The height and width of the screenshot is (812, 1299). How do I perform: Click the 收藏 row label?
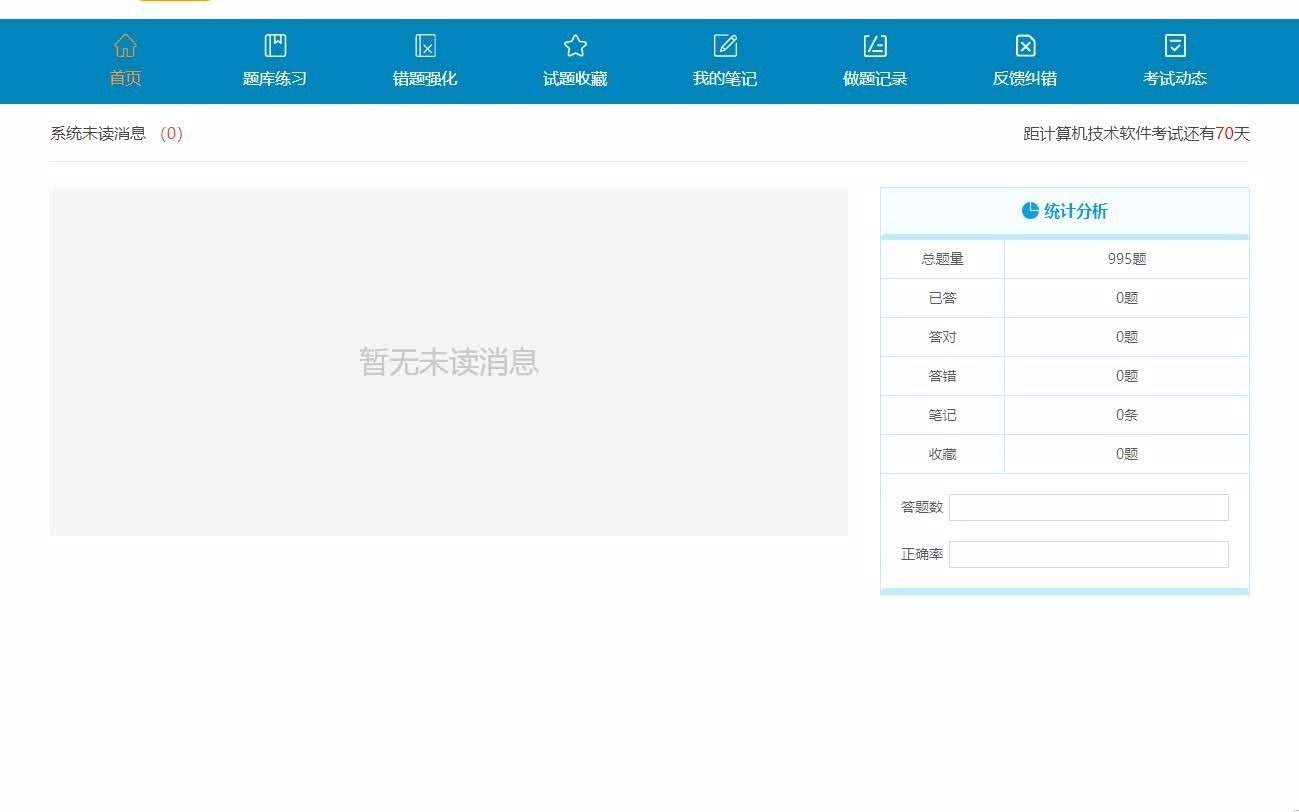[942, 454]
